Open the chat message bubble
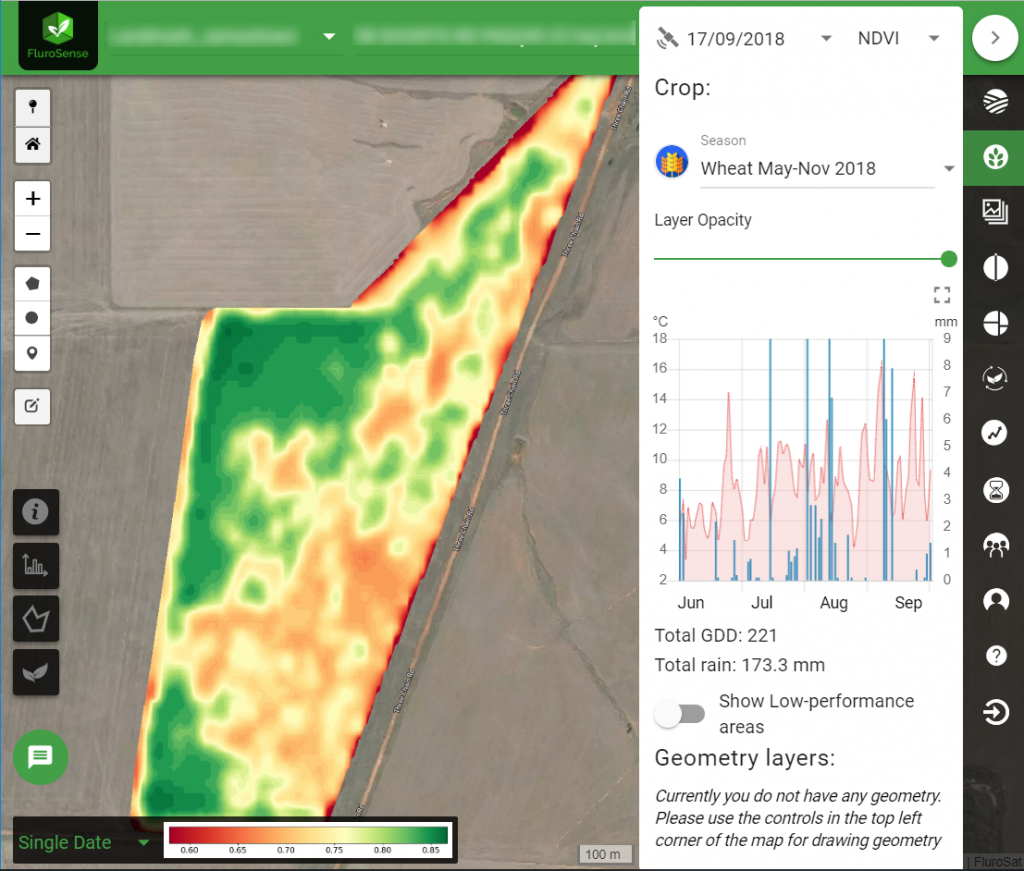Viewport: 1024px width, 871px height. point(40,757)
